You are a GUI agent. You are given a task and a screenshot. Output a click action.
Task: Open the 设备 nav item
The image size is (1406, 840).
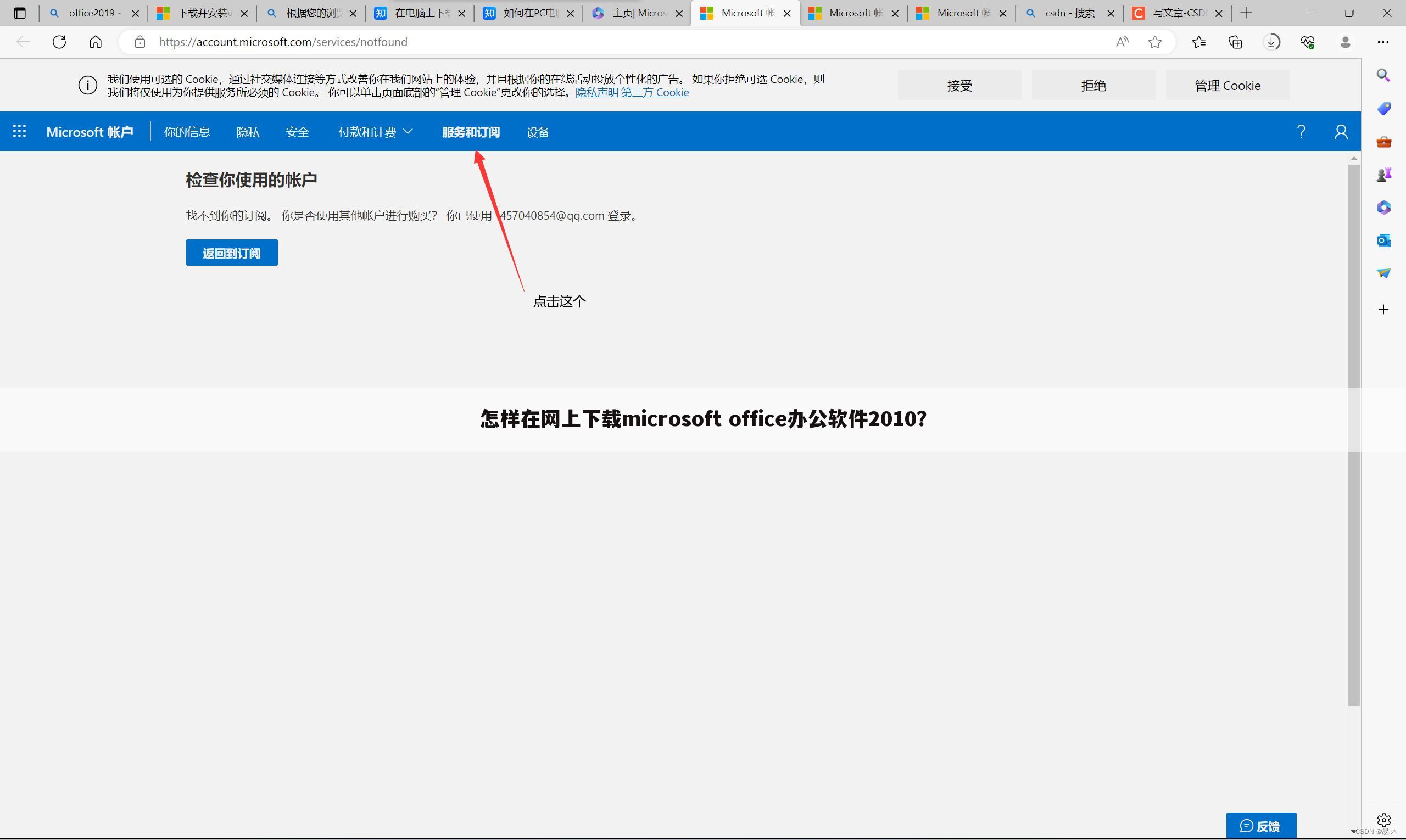538,132
